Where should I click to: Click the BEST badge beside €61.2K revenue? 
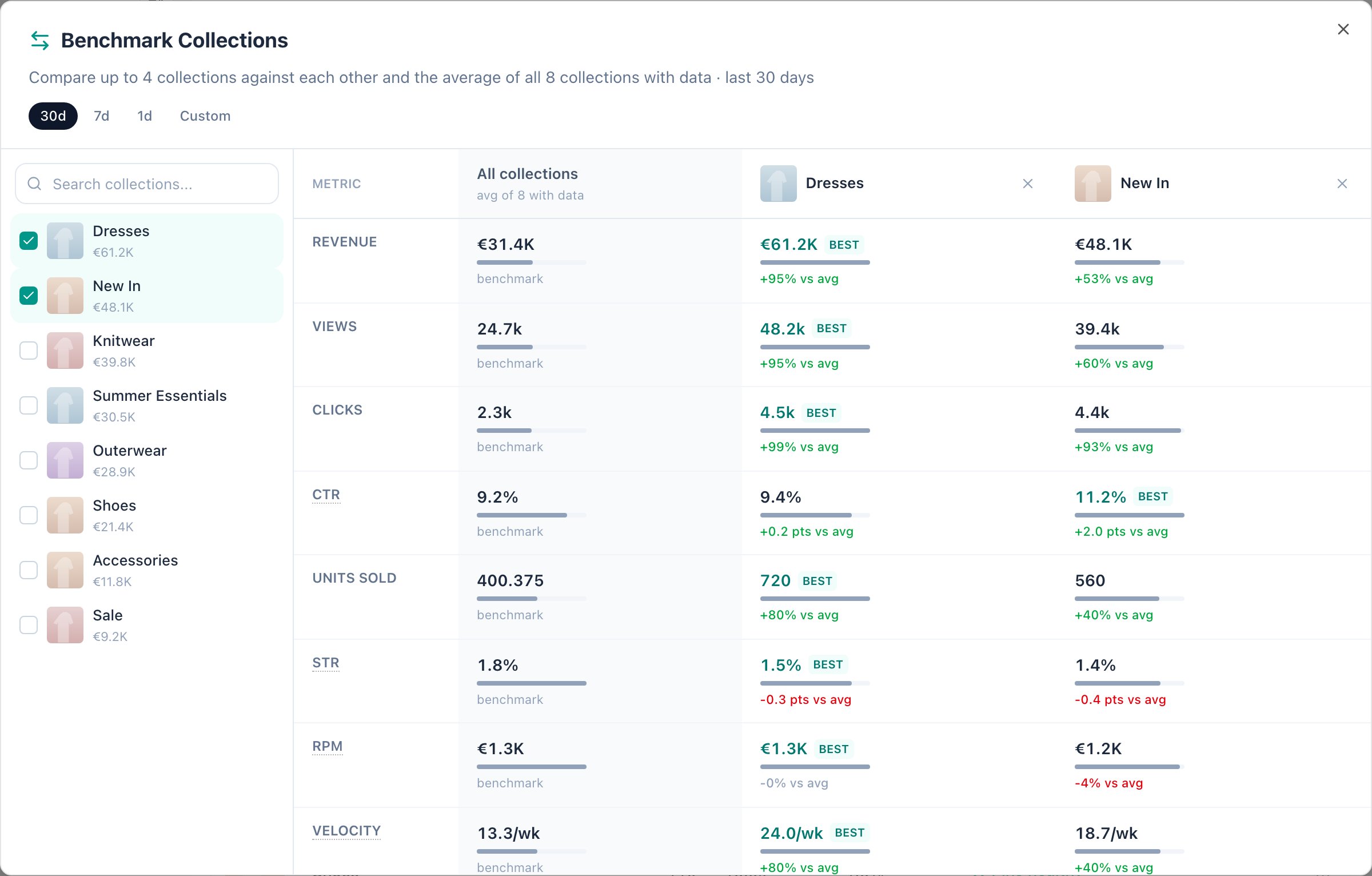(844, 245)
